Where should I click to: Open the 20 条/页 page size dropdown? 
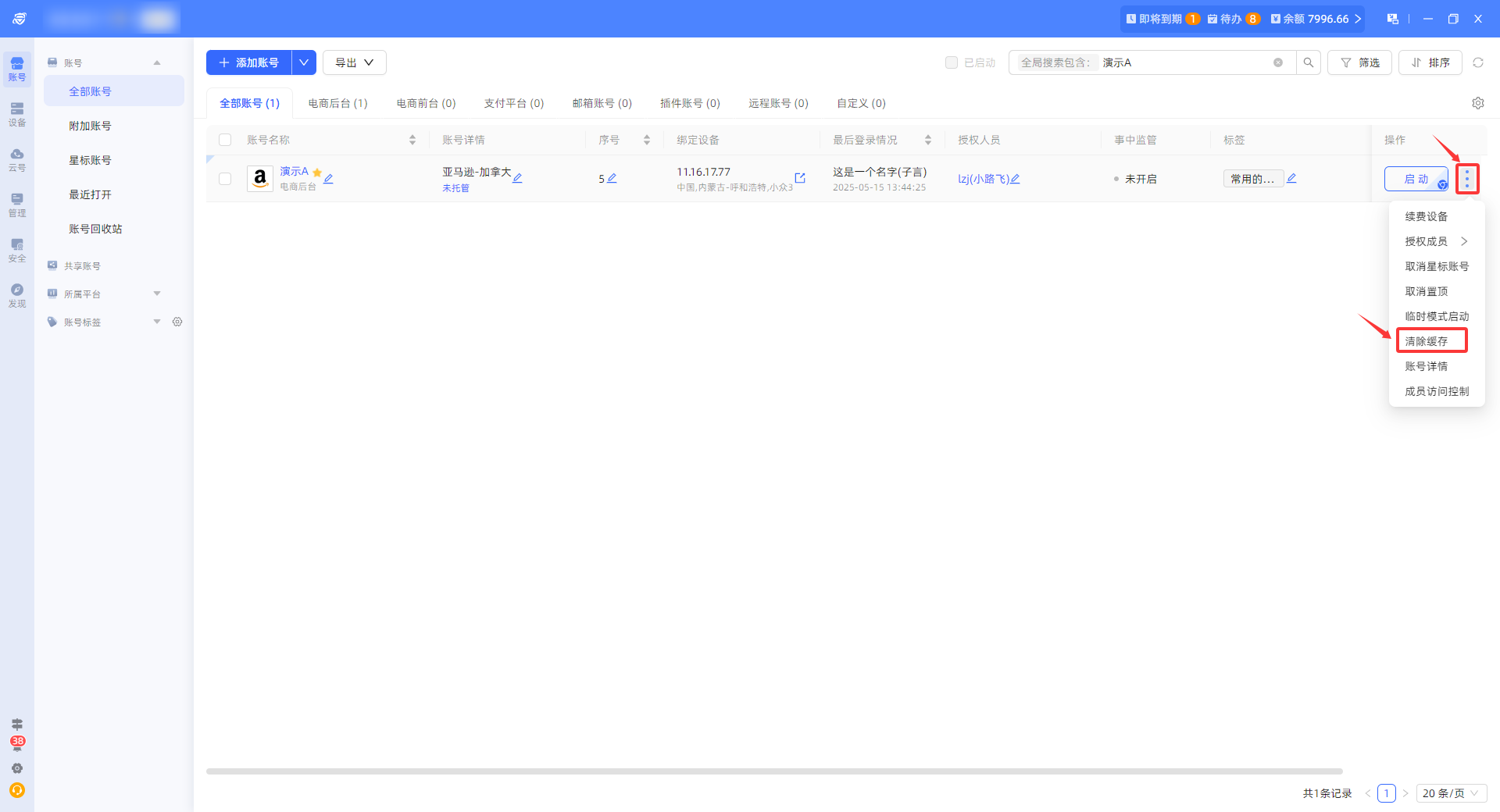1452,793
